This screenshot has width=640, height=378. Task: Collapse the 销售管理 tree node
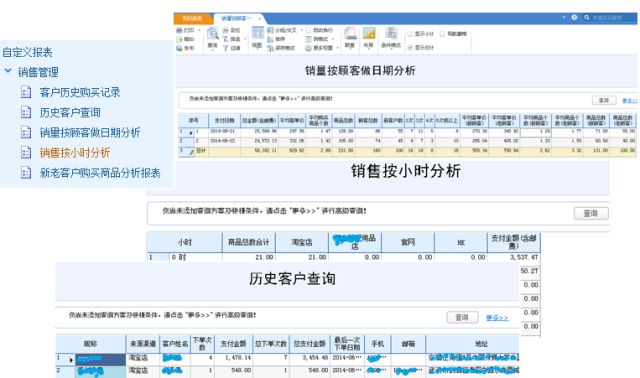[x=8, y=71]
